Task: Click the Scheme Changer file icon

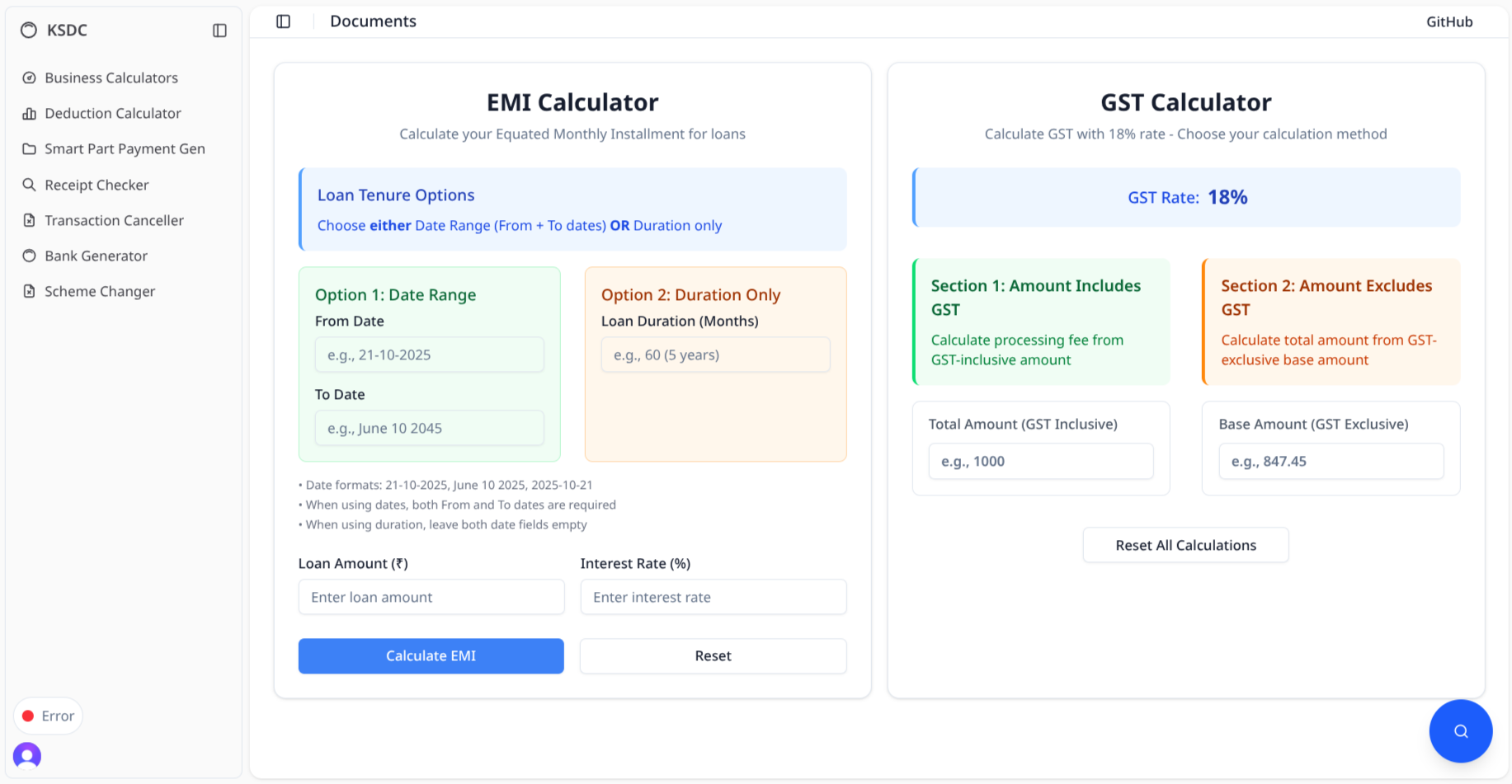Action: [x=29, y=291]
